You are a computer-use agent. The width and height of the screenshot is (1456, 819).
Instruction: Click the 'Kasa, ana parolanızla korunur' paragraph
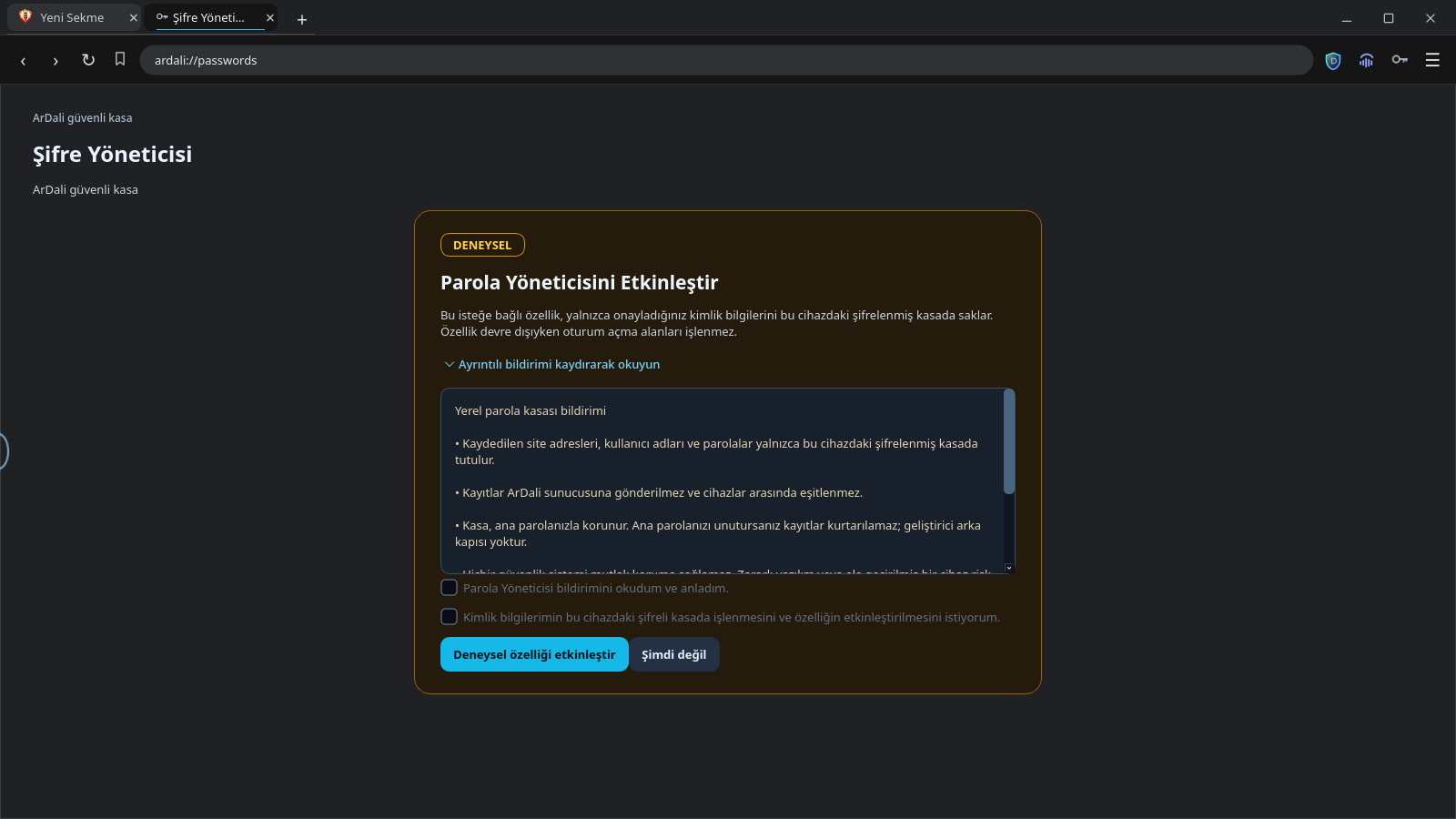coord(718,533)
